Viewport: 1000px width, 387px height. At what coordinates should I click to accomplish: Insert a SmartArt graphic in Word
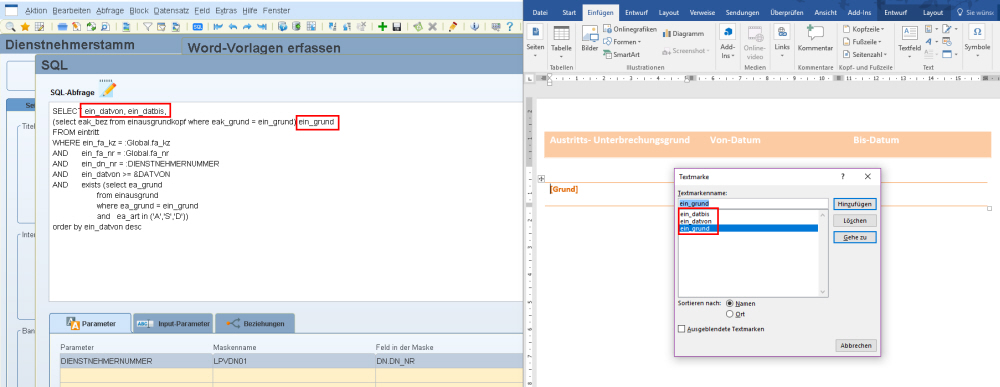(x=621, y=55)
